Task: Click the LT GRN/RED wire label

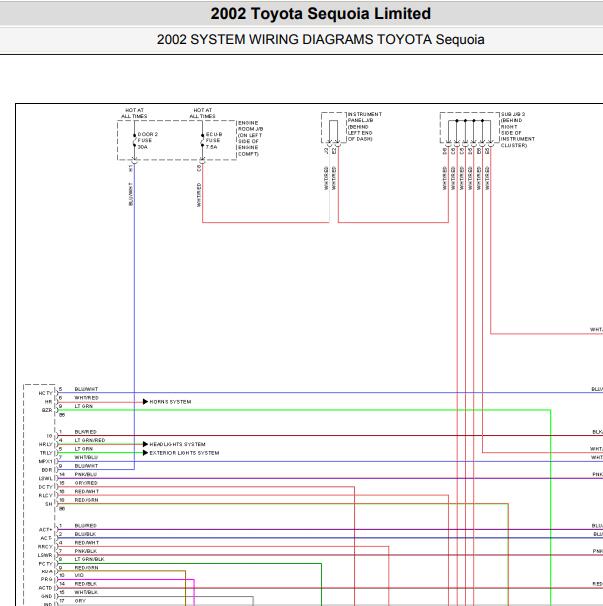Action: [90, 440]
